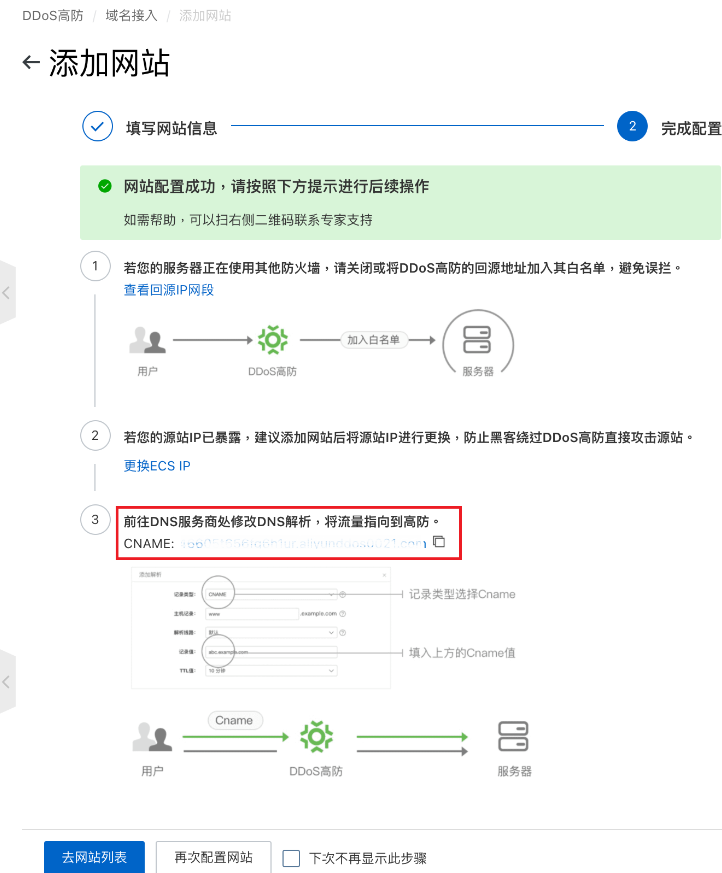
Task: Open the 更换ECS IP link
Action: [156, 466]
